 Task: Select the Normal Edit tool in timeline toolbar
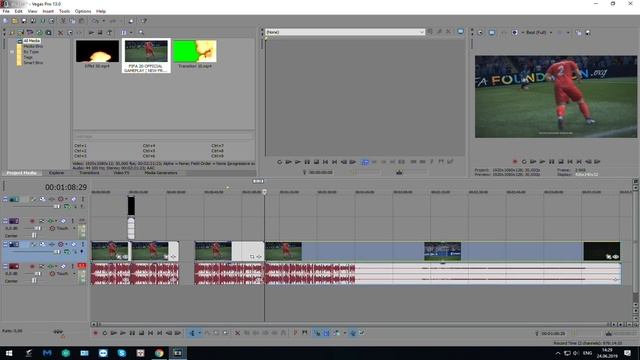192,333
